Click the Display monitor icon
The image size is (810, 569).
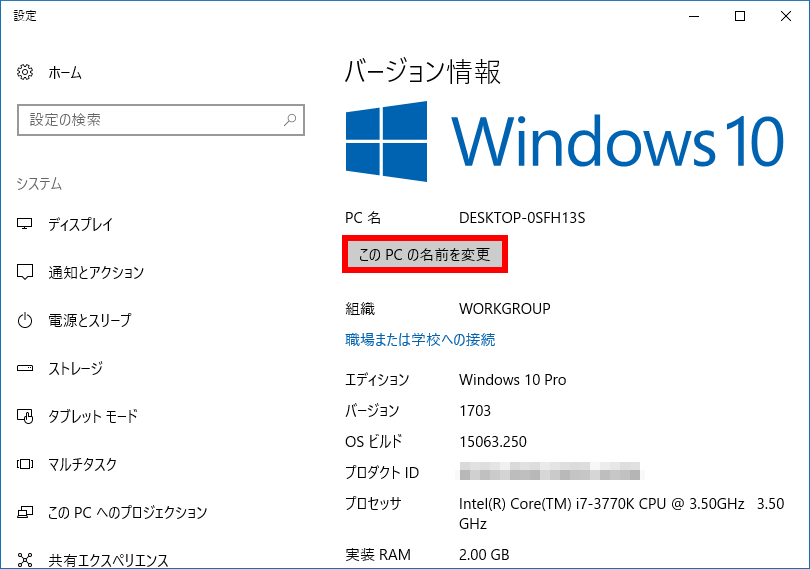(25, 224)
